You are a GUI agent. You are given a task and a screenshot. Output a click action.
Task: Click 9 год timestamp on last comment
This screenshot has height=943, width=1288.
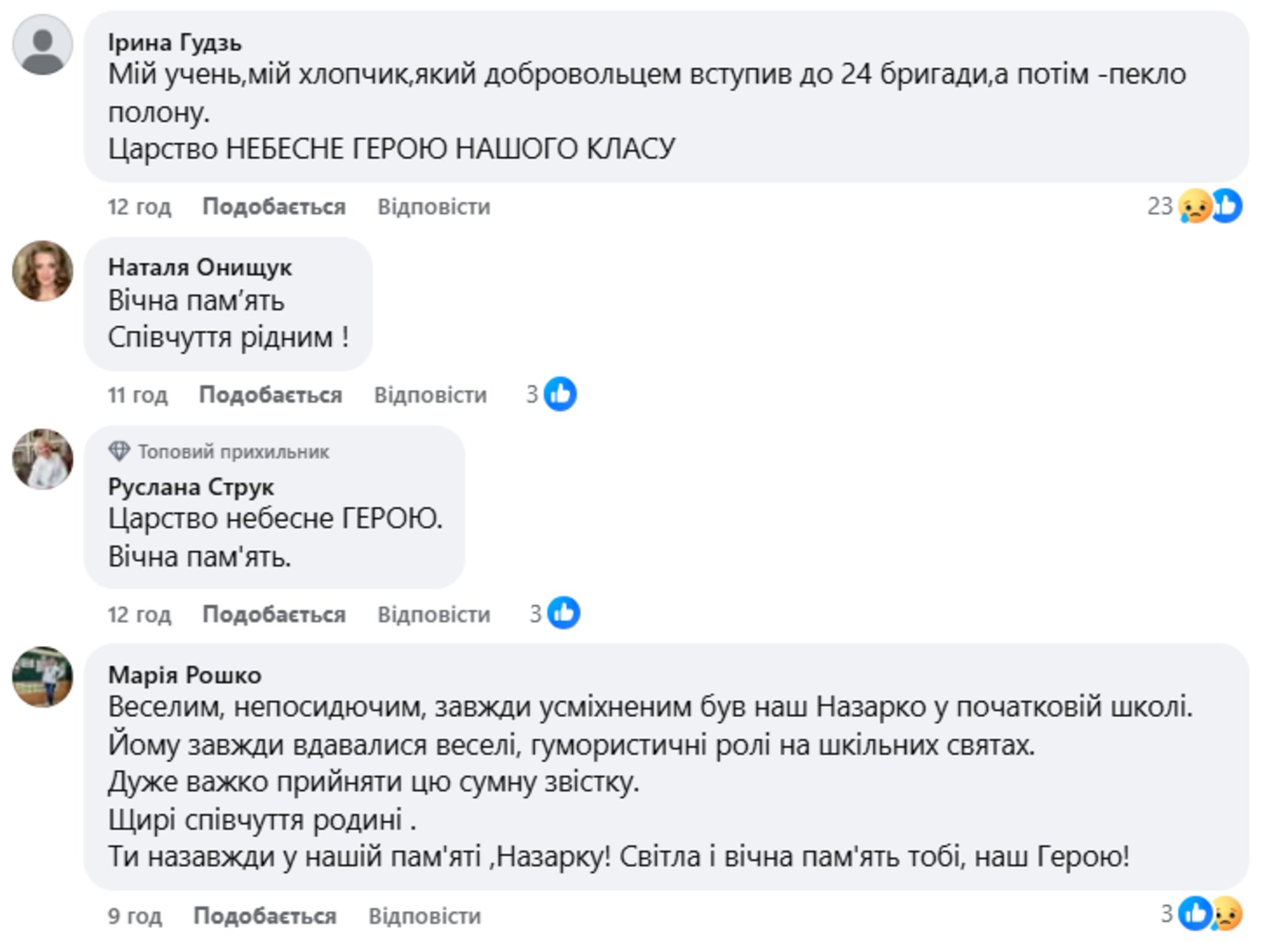point(135,916)
